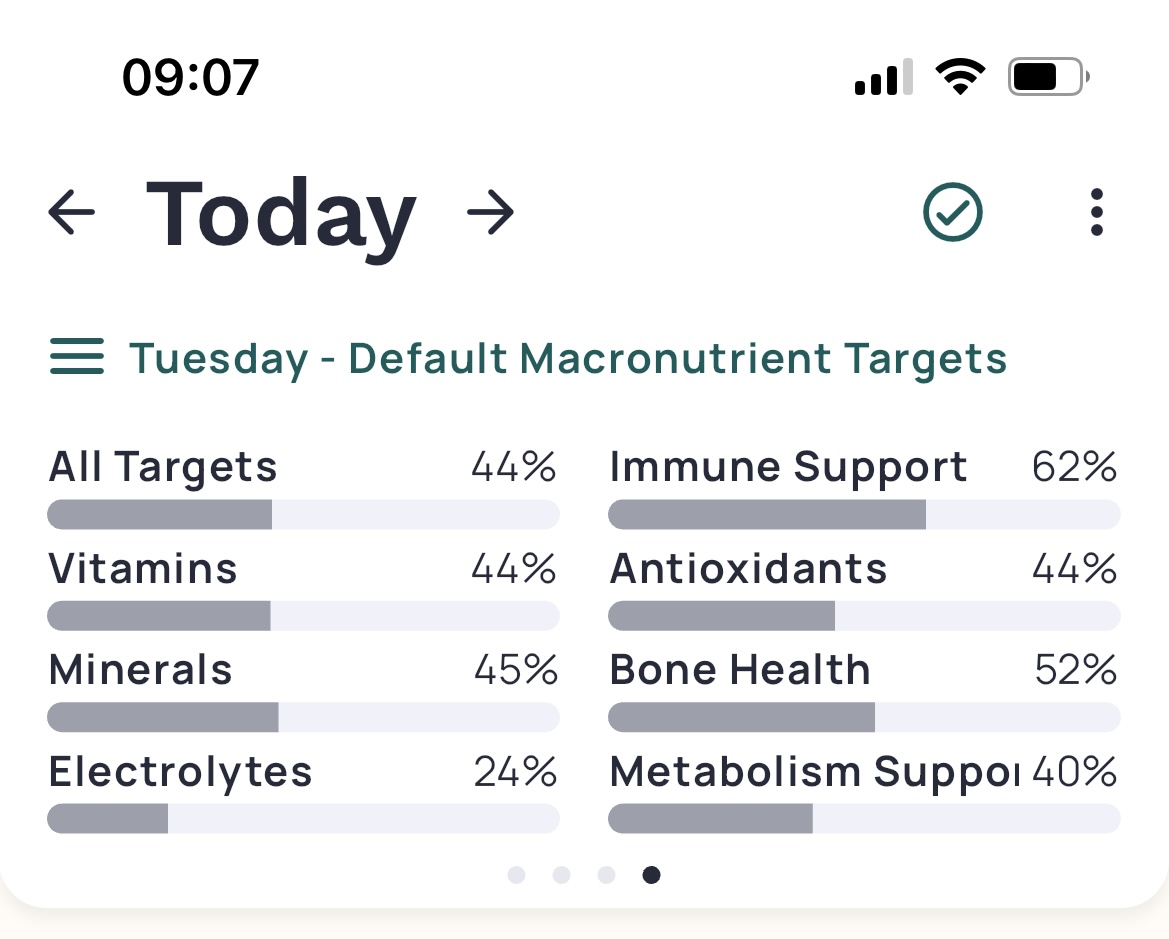Screen dimensions: 1169x939
Task: Switch to the second summary page dot
Action: click(x=561, y=875)
